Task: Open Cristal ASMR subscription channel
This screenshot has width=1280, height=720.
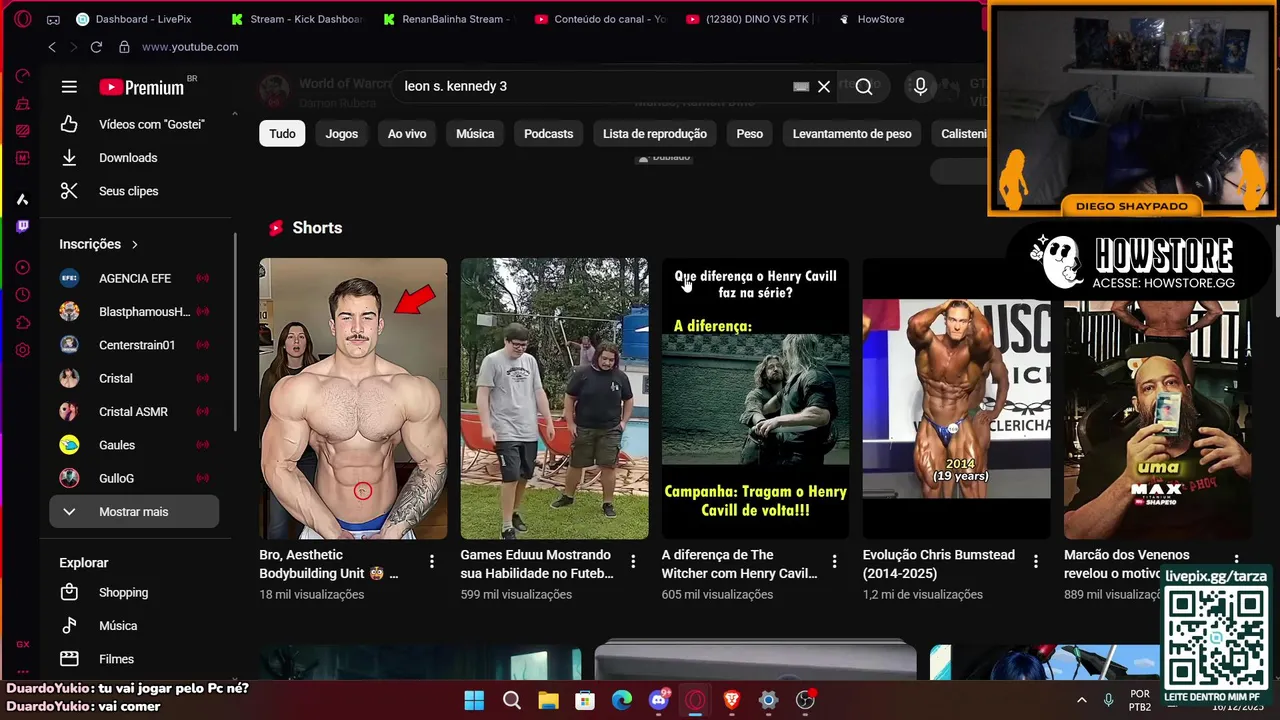Action: coord(134,411)
